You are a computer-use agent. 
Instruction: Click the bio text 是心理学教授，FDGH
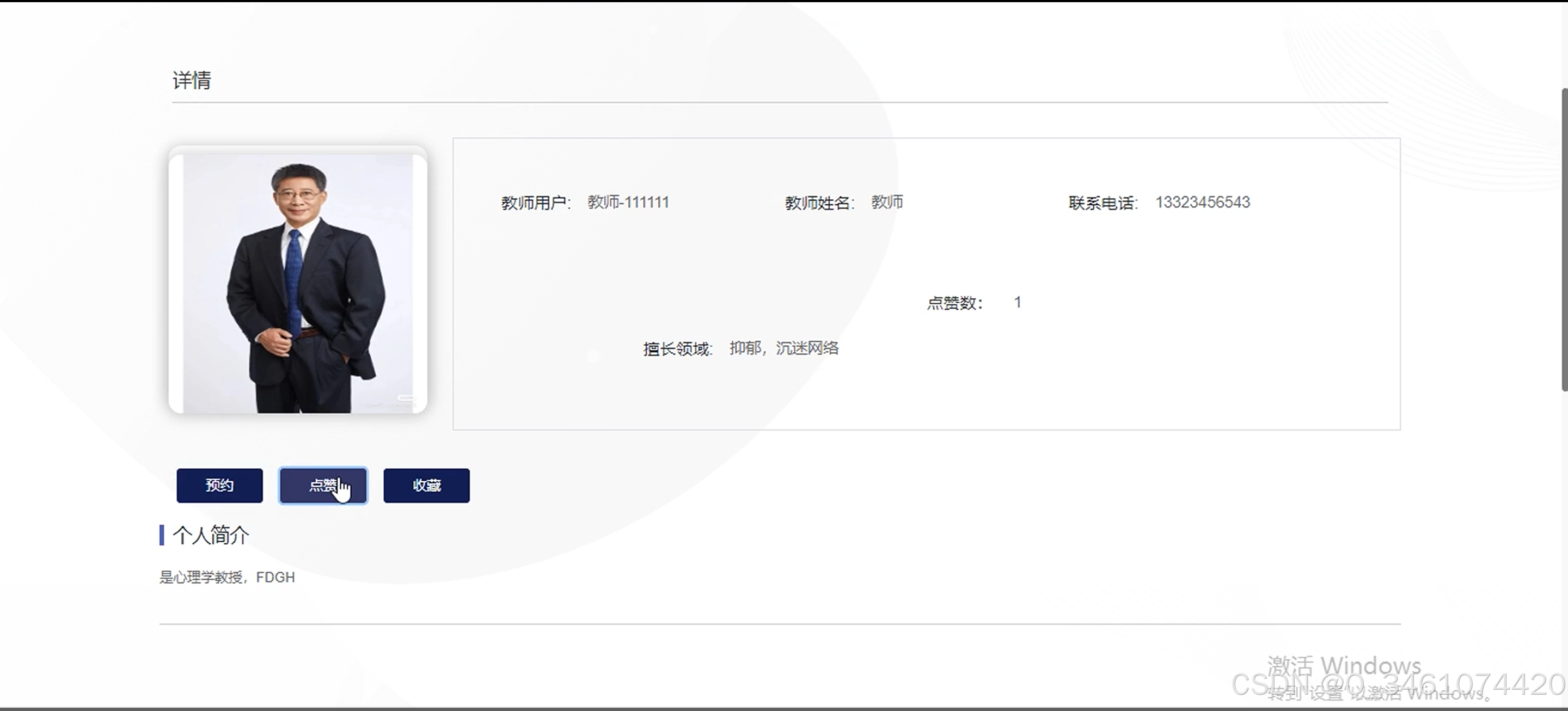[227, 577]
